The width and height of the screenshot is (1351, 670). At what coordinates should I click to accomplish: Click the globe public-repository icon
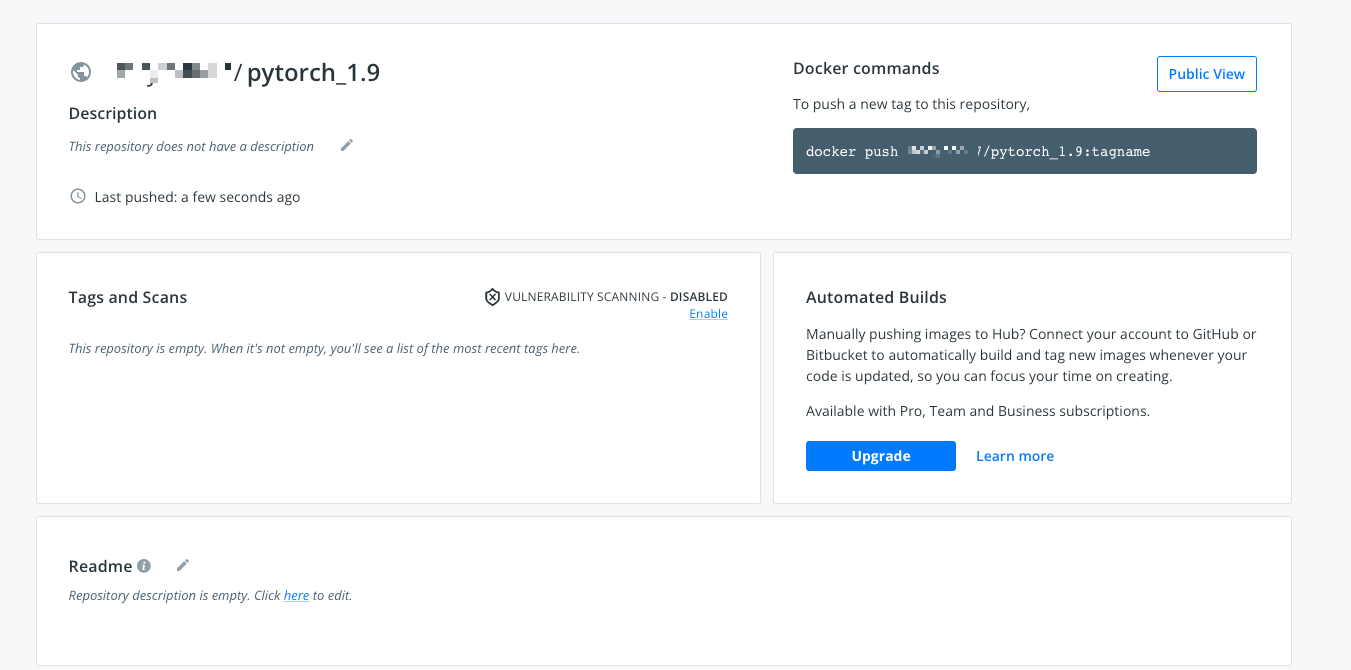point(81,72)
